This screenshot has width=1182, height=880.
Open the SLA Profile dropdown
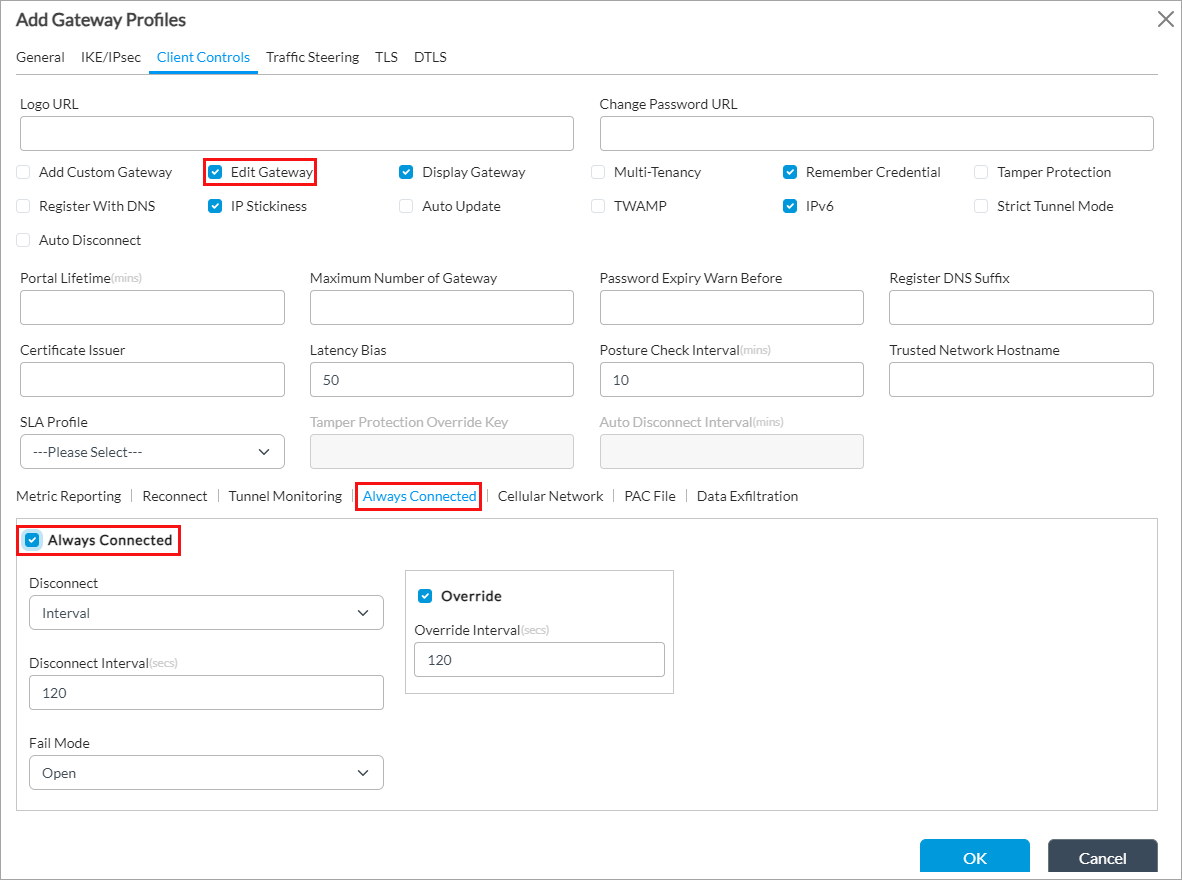click(152, 452)
